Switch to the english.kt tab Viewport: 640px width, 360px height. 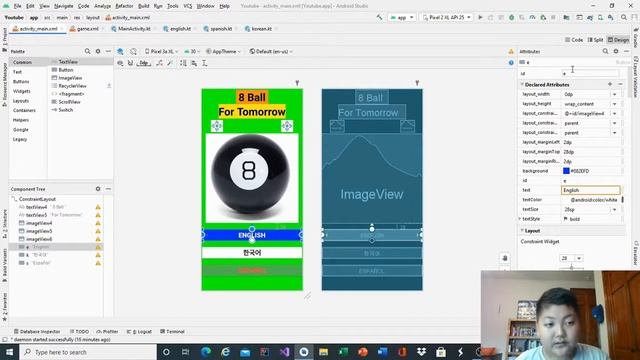pos(178,29)
